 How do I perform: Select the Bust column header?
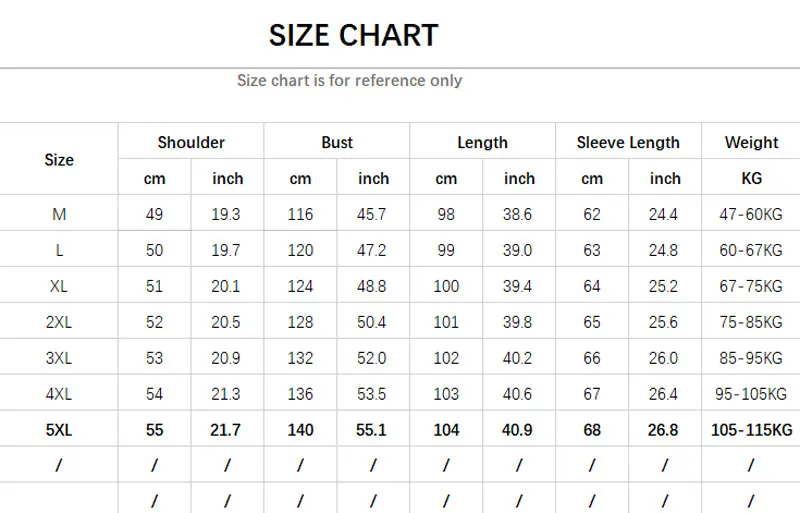(337, 142)
